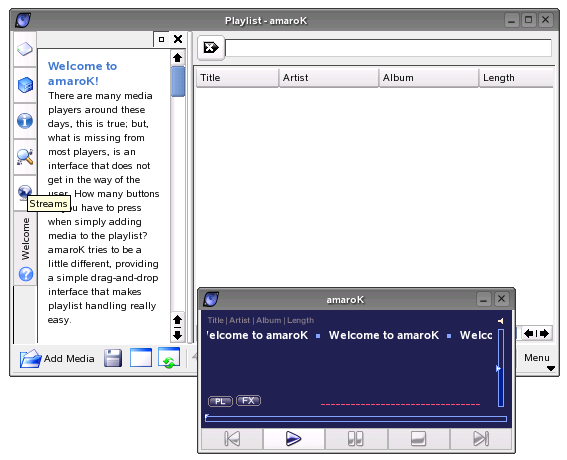
Task: Click the speaker volume icon in player
Action: [x=500, y=321]
